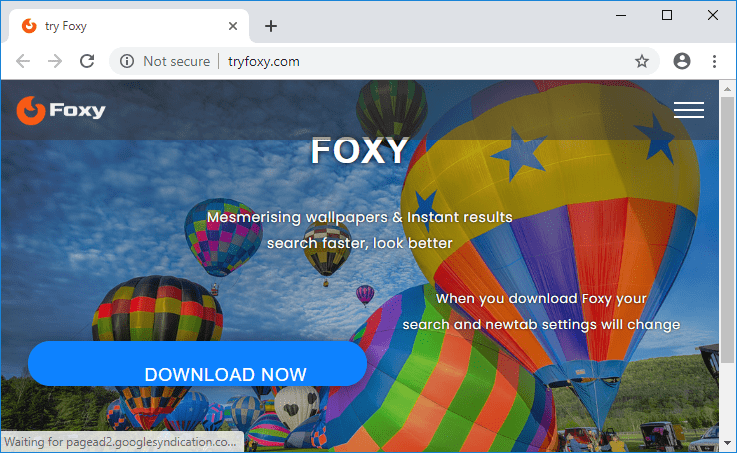Click the vertical scrollbar thumb
This screenshot has height=453, width=737.
[x=727, y=230]
